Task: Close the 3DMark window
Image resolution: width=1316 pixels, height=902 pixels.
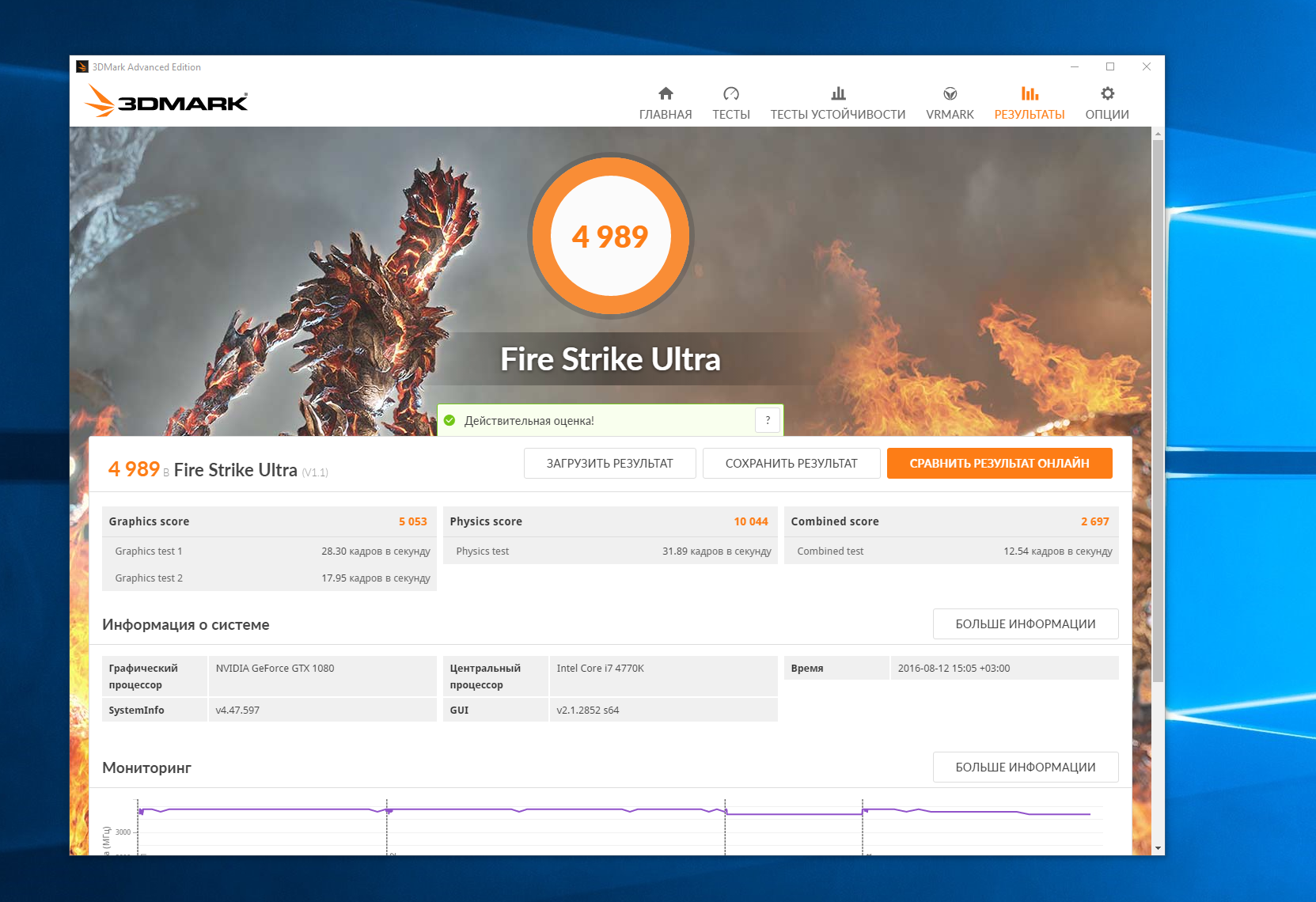Action: 1147,67
